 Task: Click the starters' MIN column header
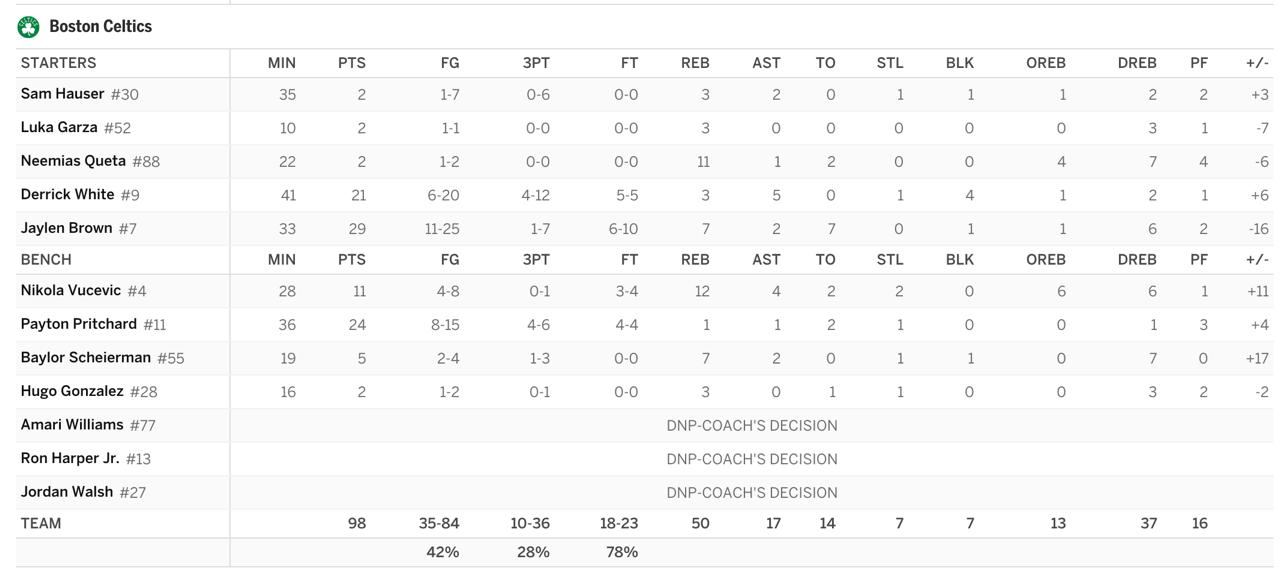click(281, 63)
